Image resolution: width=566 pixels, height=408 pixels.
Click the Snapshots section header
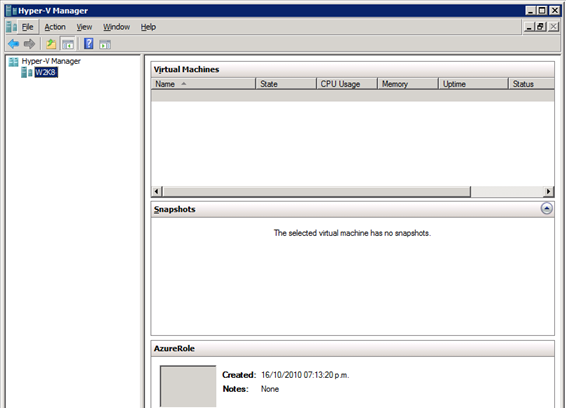coord(353,209)
